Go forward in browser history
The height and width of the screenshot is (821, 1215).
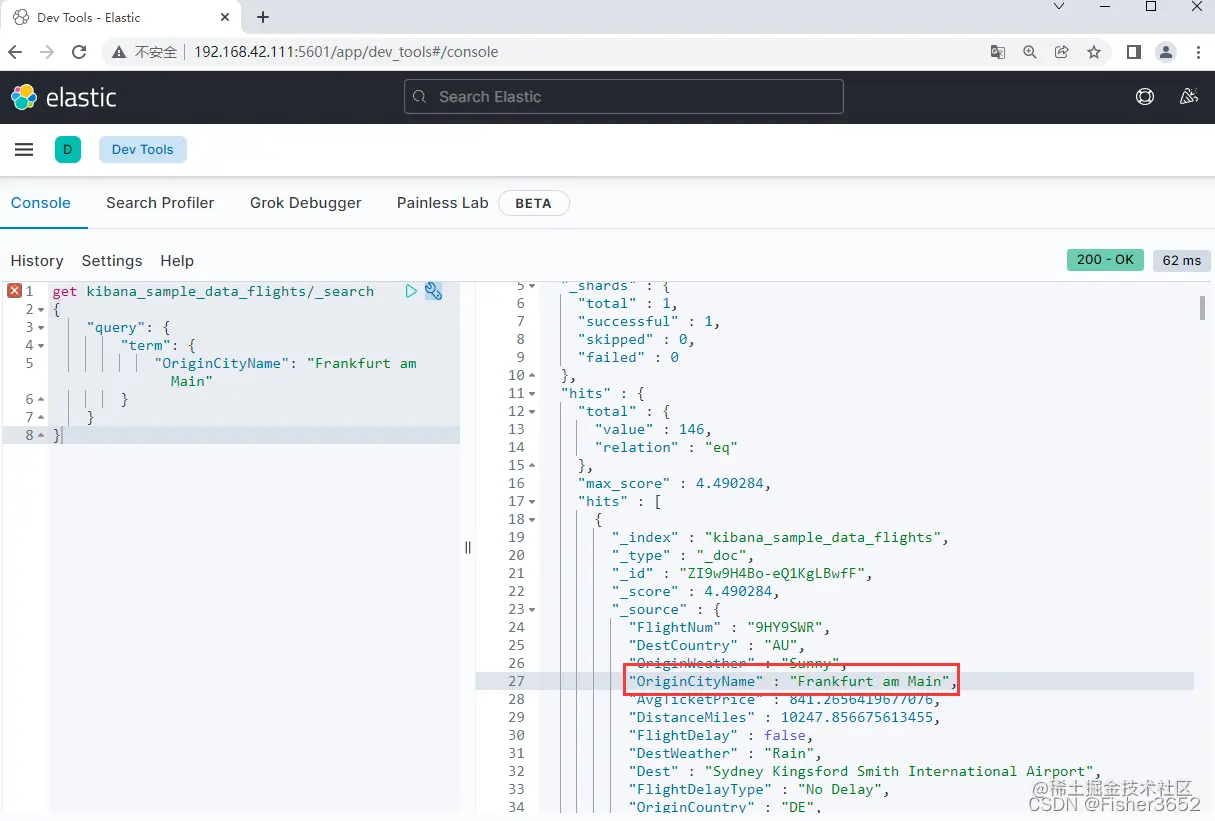tap(47, 52)
